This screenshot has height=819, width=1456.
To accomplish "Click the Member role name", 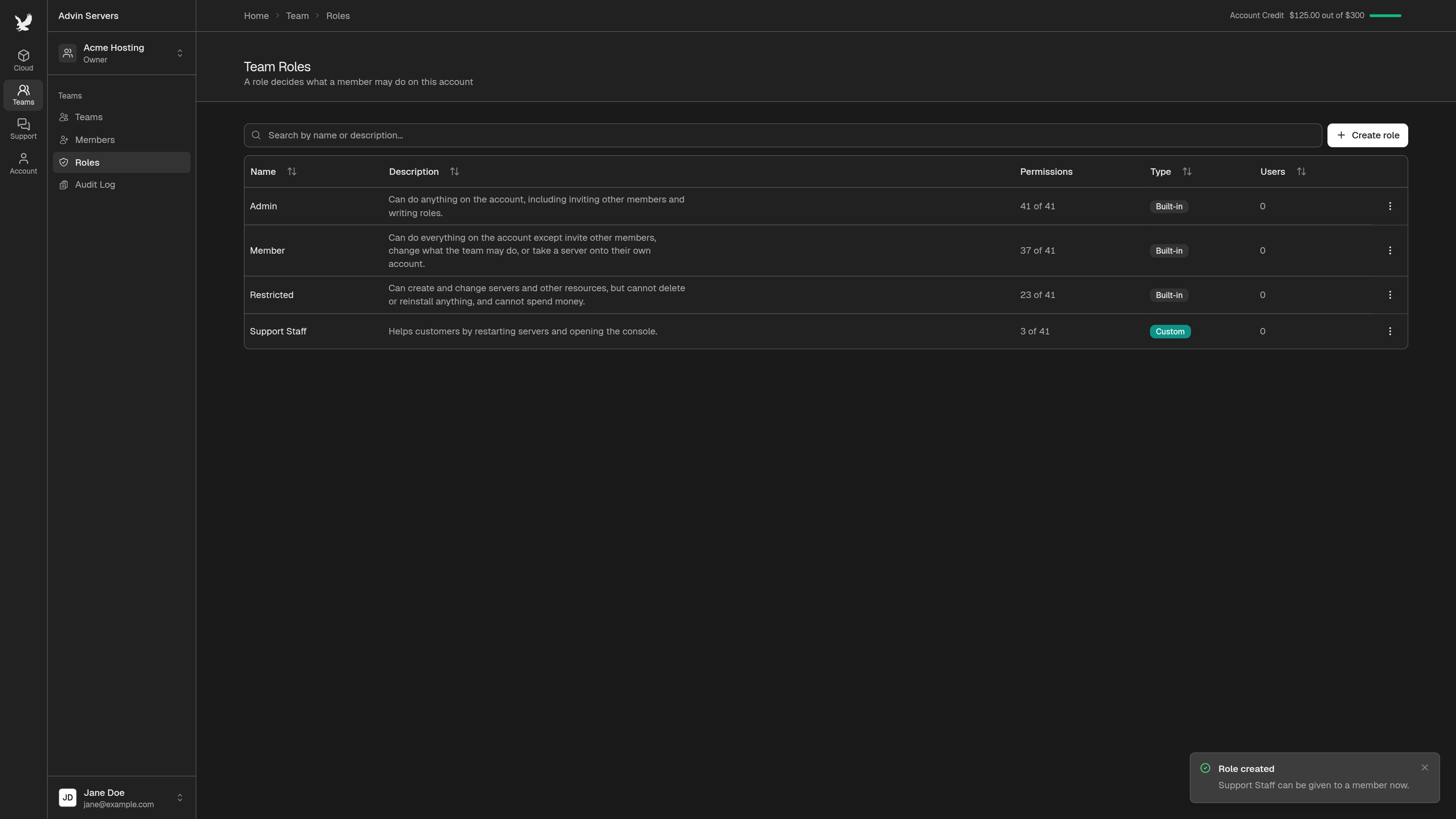I will click(267, 250).
